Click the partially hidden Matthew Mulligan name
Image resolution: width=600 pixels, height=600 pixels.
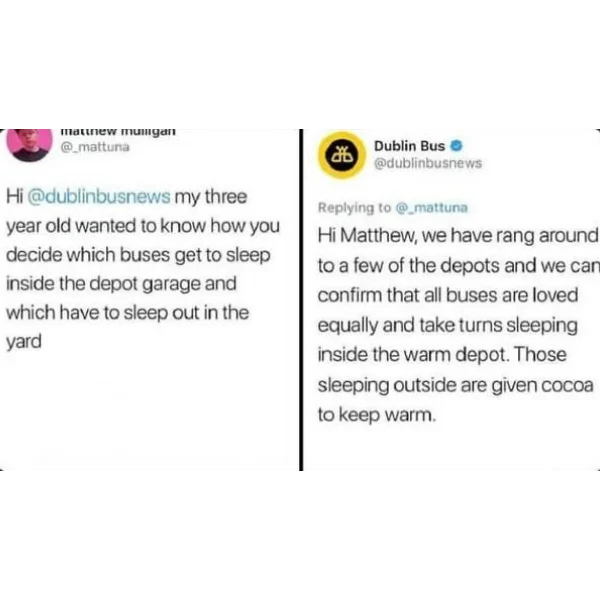(x=118, y=132)
